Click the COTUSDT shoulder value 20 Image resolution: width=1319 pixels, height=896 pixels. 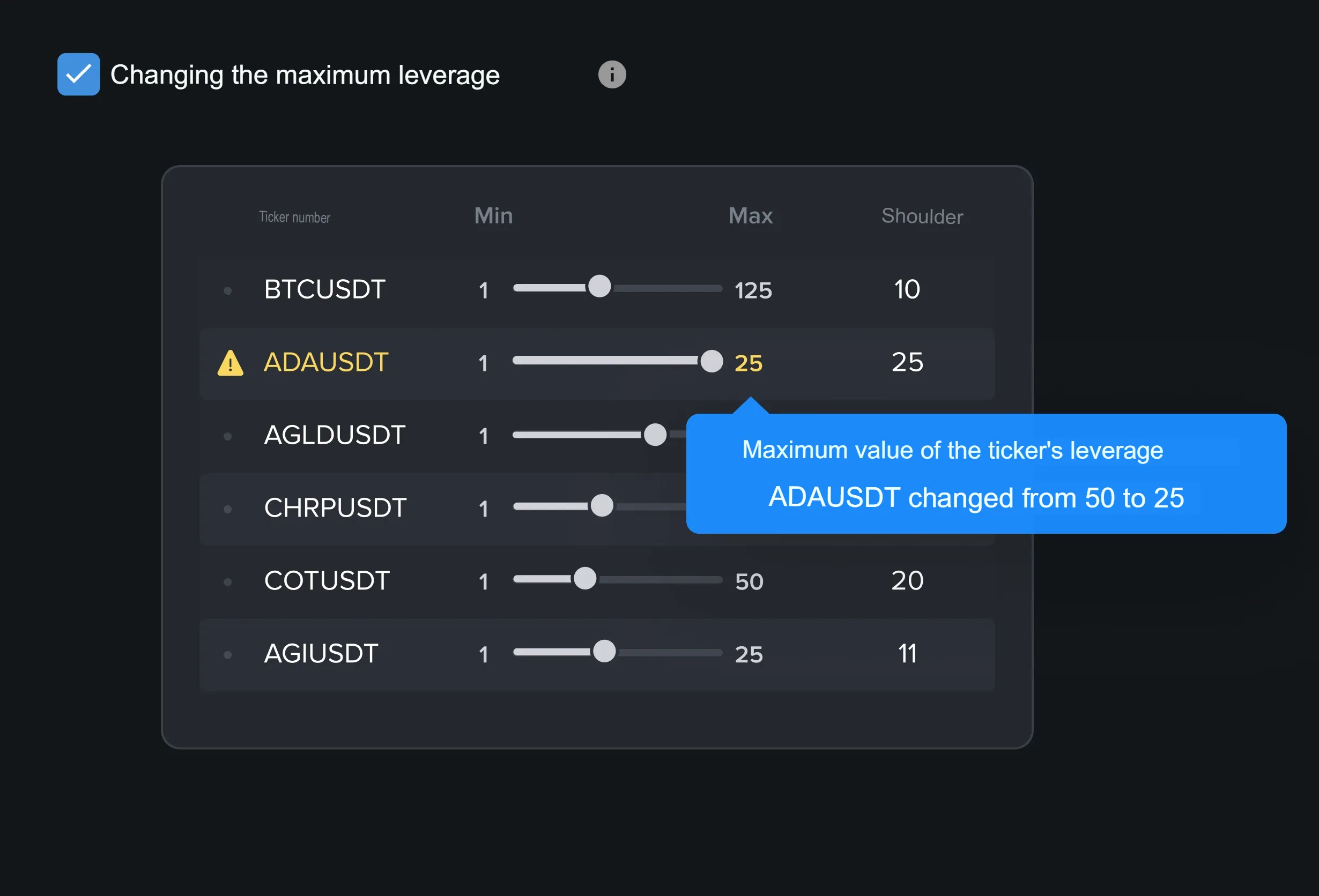click(x=907, y=580)
